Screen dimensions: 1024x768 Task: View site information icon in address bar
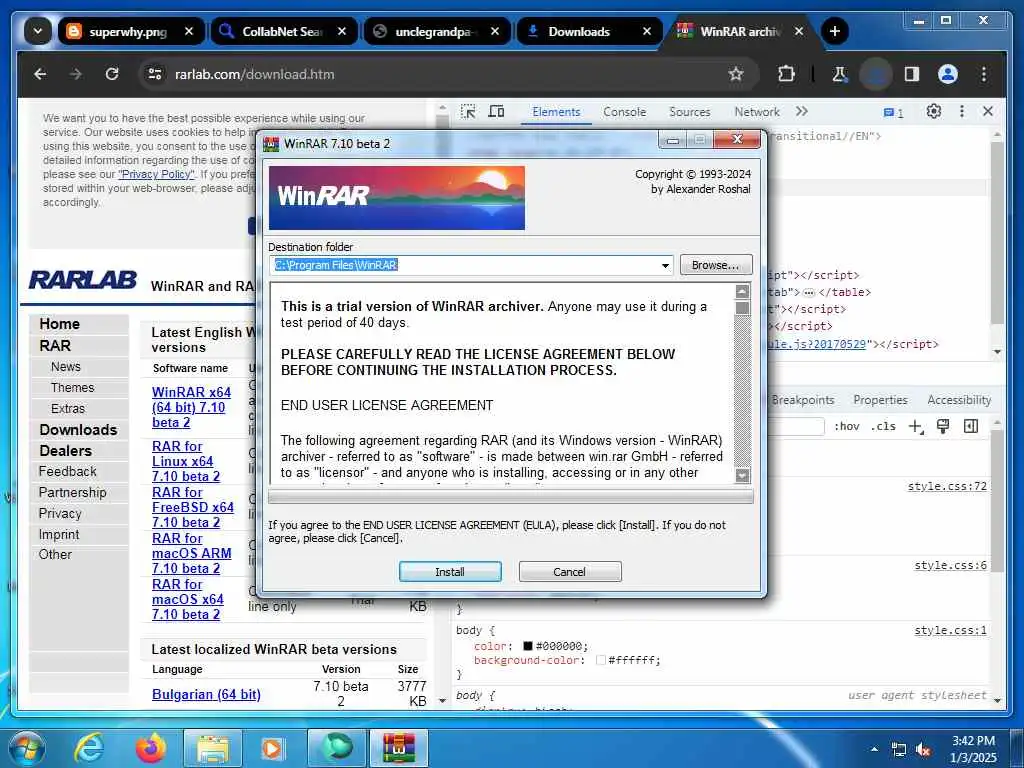(x=155, y=74)
